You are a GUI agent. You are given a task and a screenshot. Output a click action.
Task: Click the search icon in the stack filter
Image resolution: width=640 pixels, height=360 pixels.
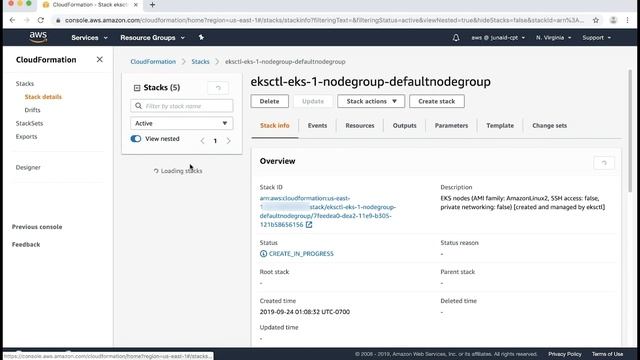click(138, 106)
